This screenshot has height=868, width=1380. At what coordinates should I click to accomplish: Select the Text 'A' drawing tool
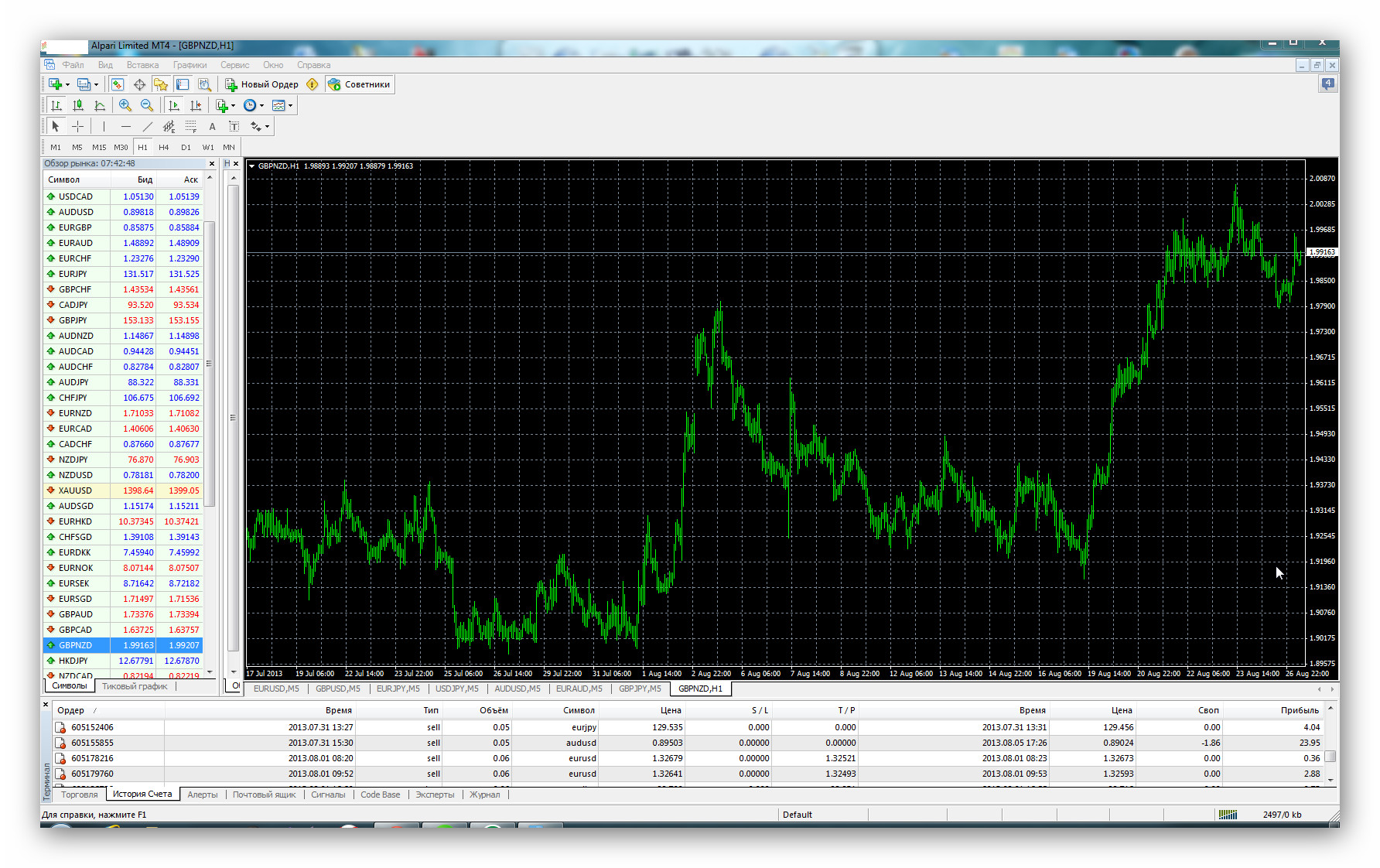click(212, 126)
